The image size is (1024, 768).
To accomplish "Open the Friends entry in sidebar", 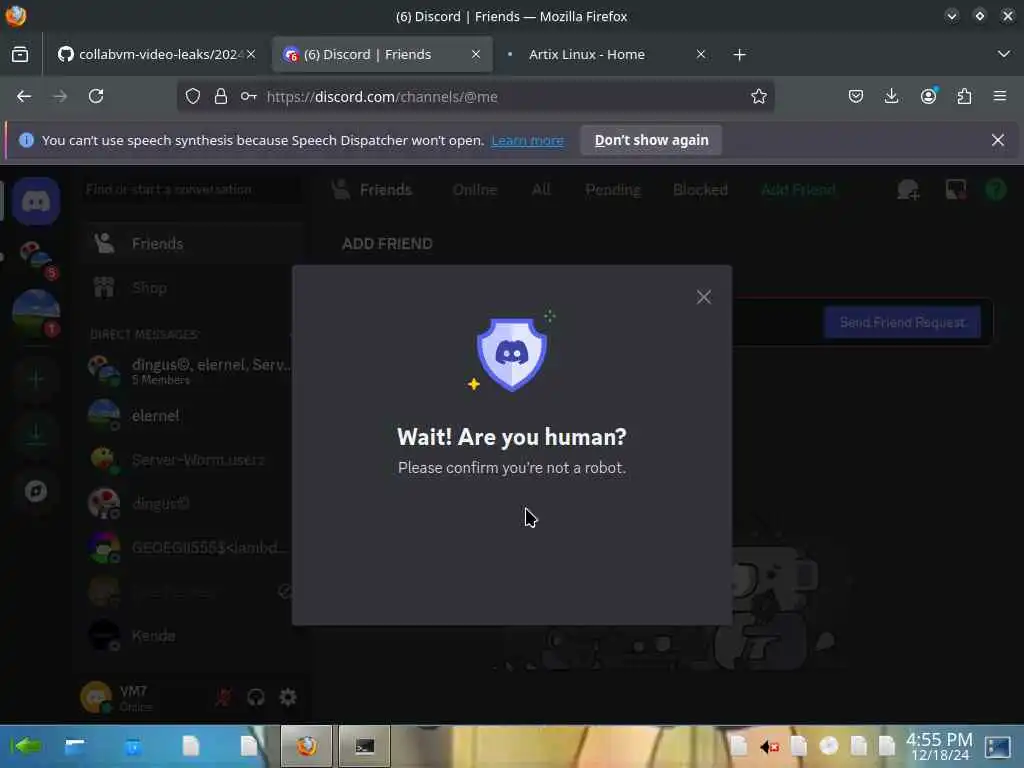I will [x=193, y=244].
